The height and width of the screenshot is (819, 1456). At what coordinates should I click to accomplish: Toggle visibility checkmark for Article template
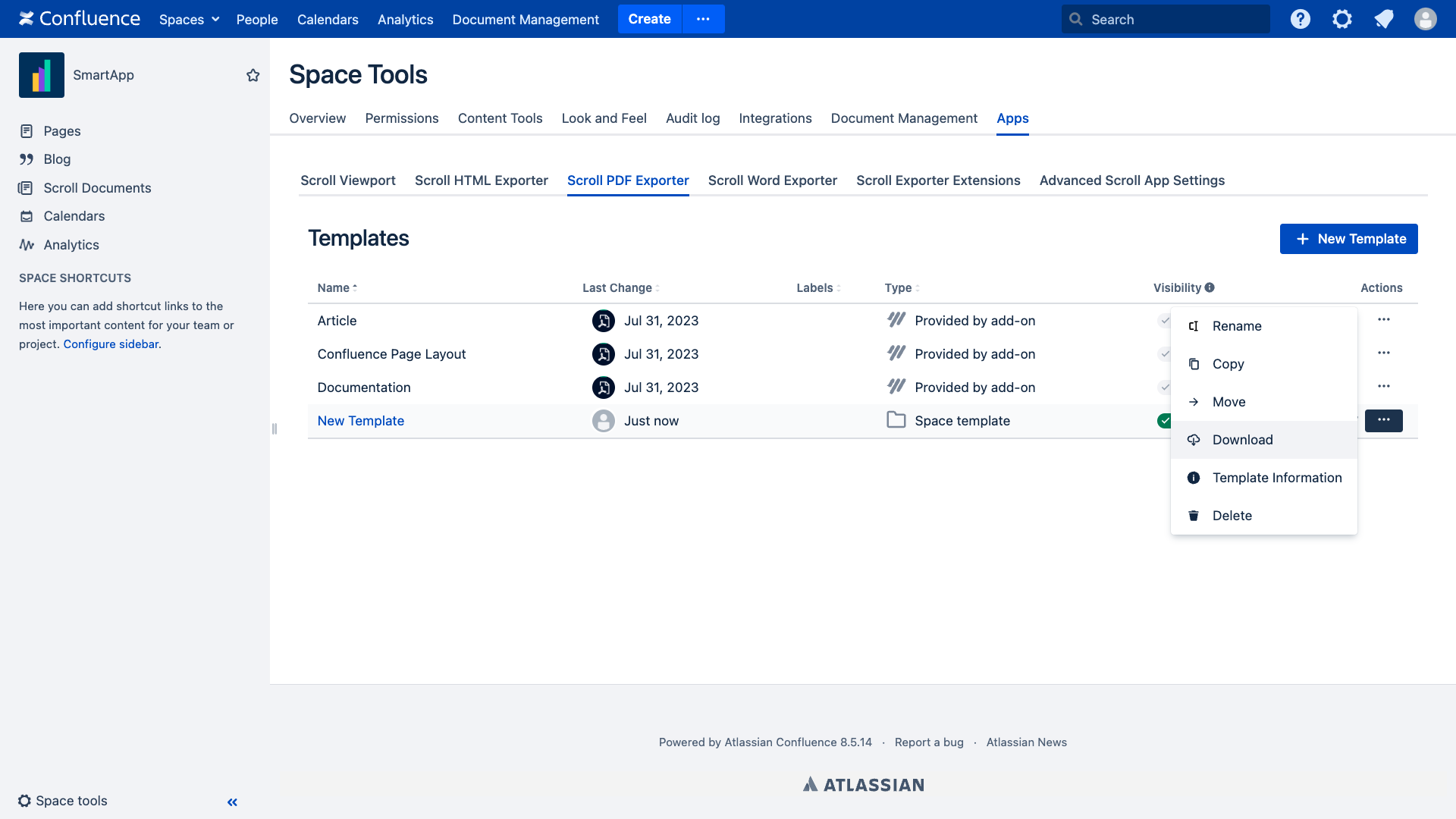pos(1164,321)
